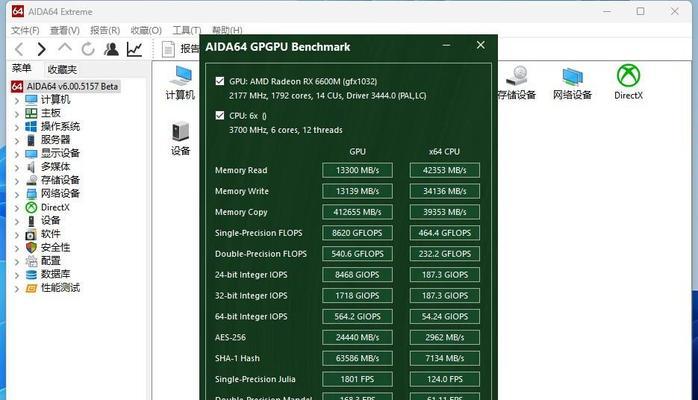Open the 存储设备 icon in main pane
The width and height of the screenshot is (698, 400).
pyautogui.click(x=516, y=83)
